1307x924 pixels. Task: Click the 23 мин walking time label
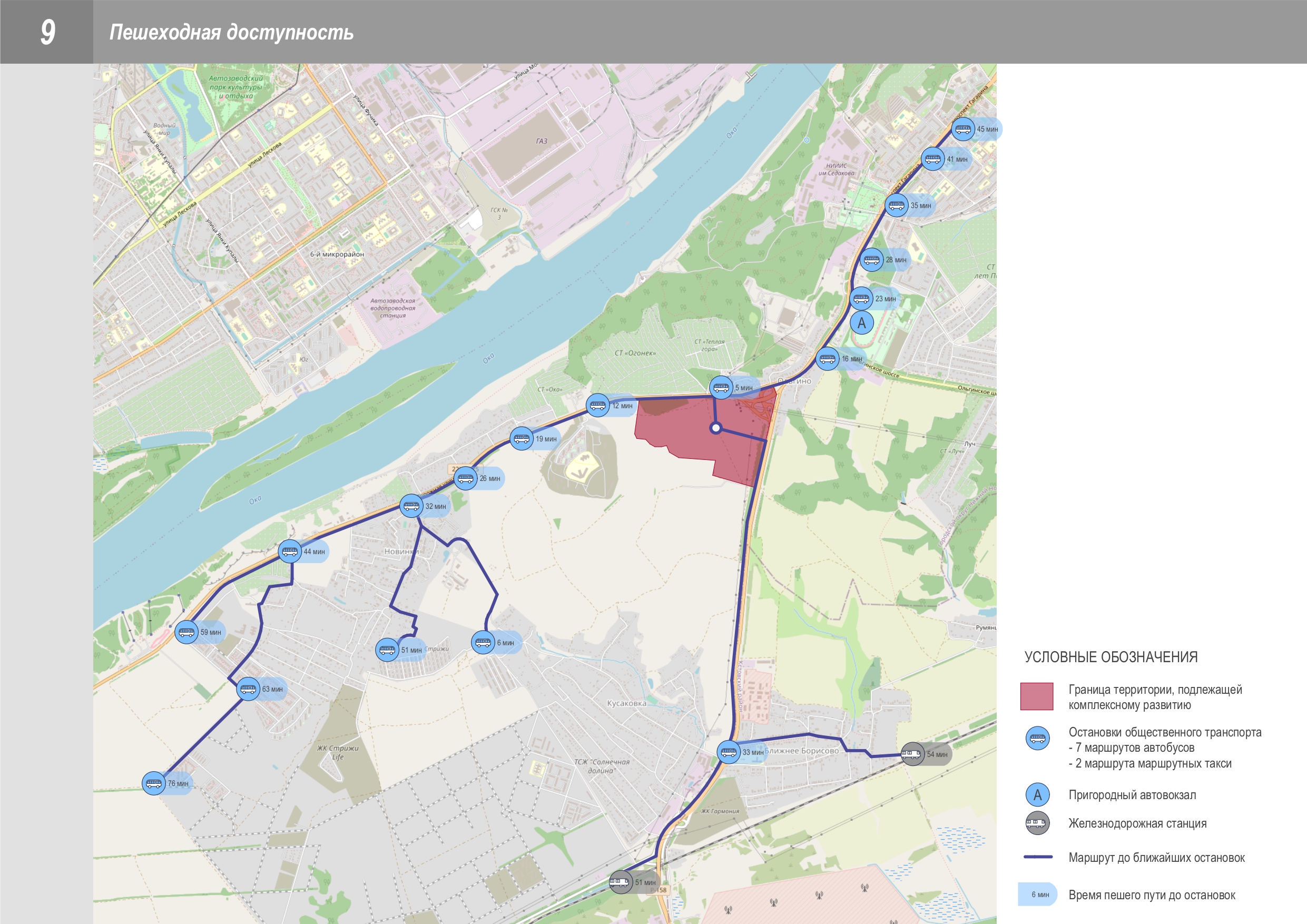pyautogui.click(x=885, y=299)
